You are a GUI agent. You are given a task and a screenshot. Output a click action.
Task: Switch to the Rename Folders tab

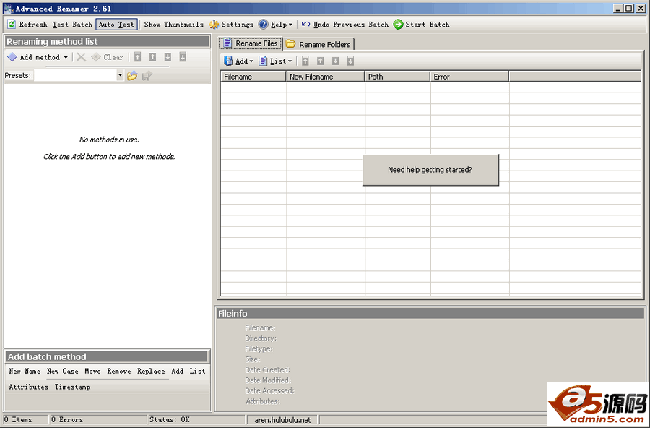[x=319, y=44]
